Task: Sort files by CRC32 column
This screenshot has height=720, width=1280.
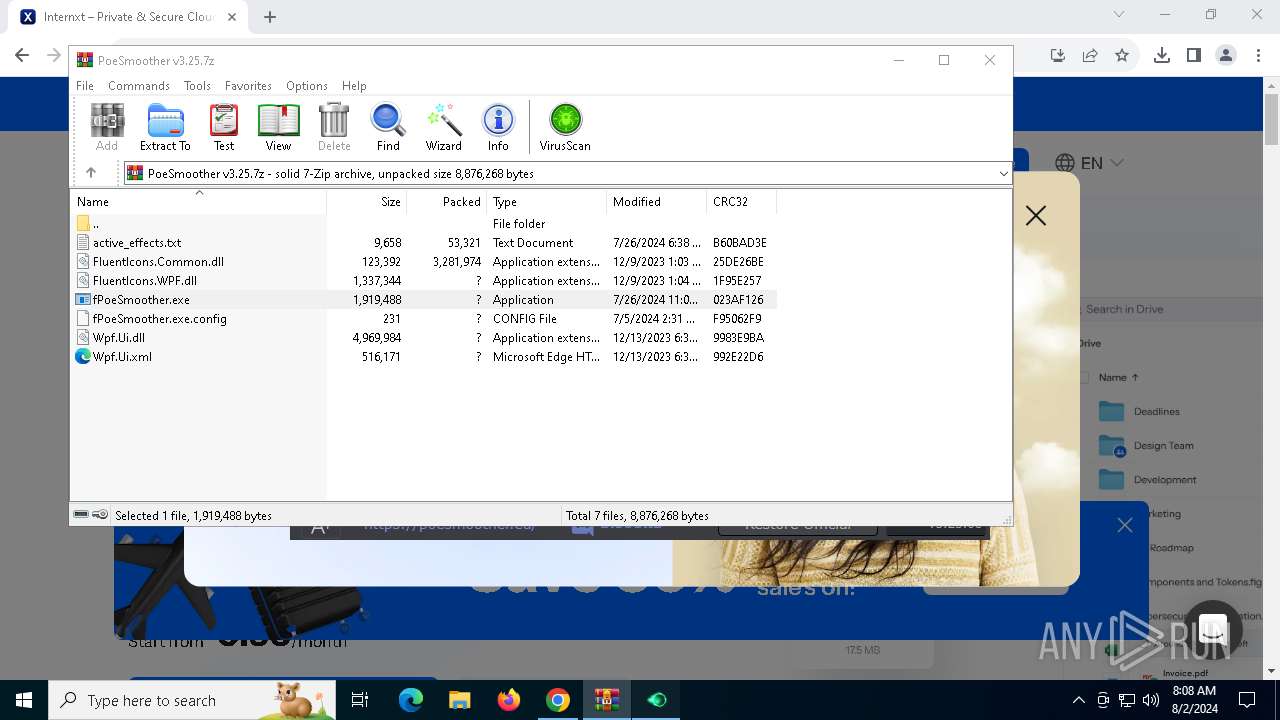Action: 741,202
